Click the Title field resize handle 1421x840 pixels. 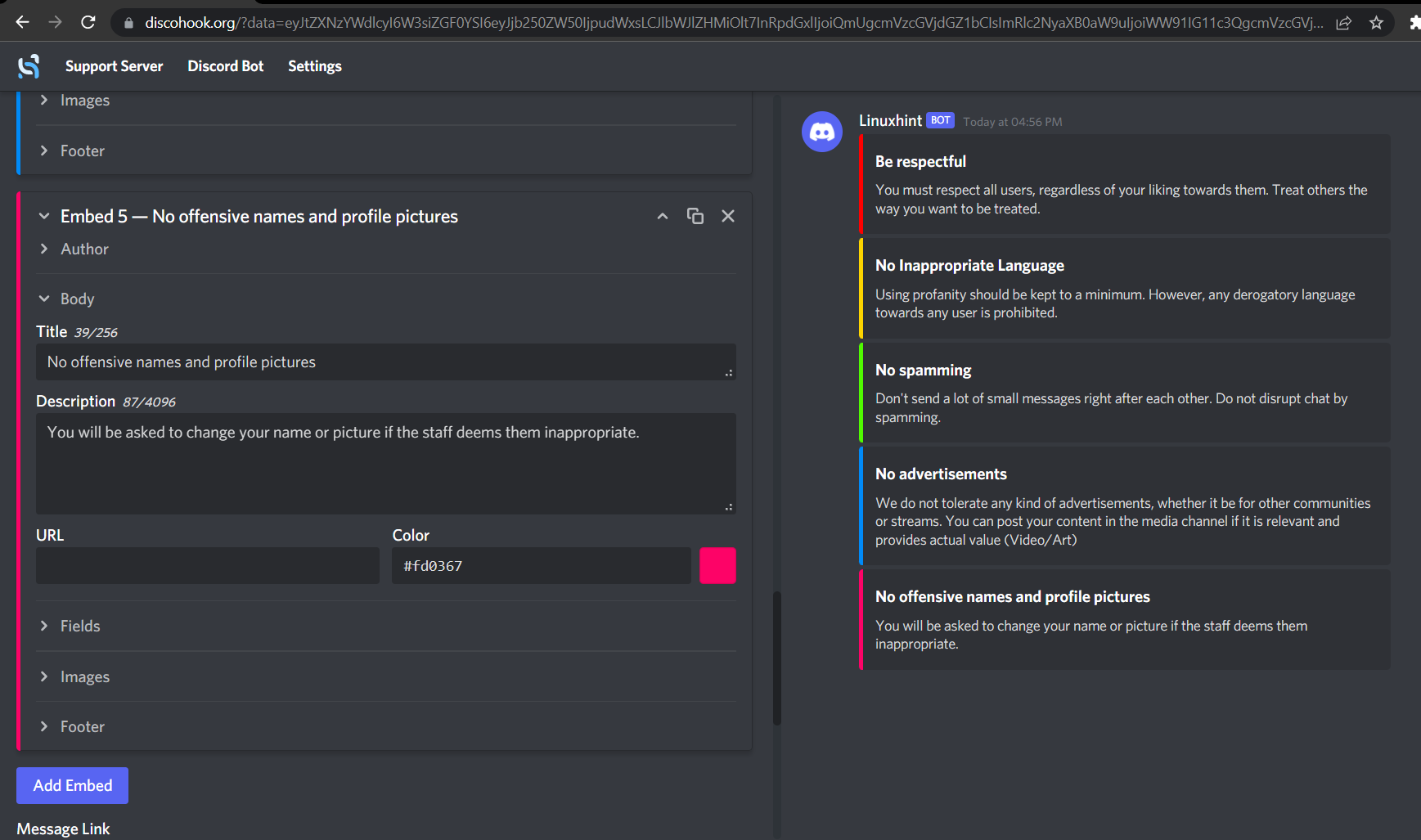(x=728, y=372)
